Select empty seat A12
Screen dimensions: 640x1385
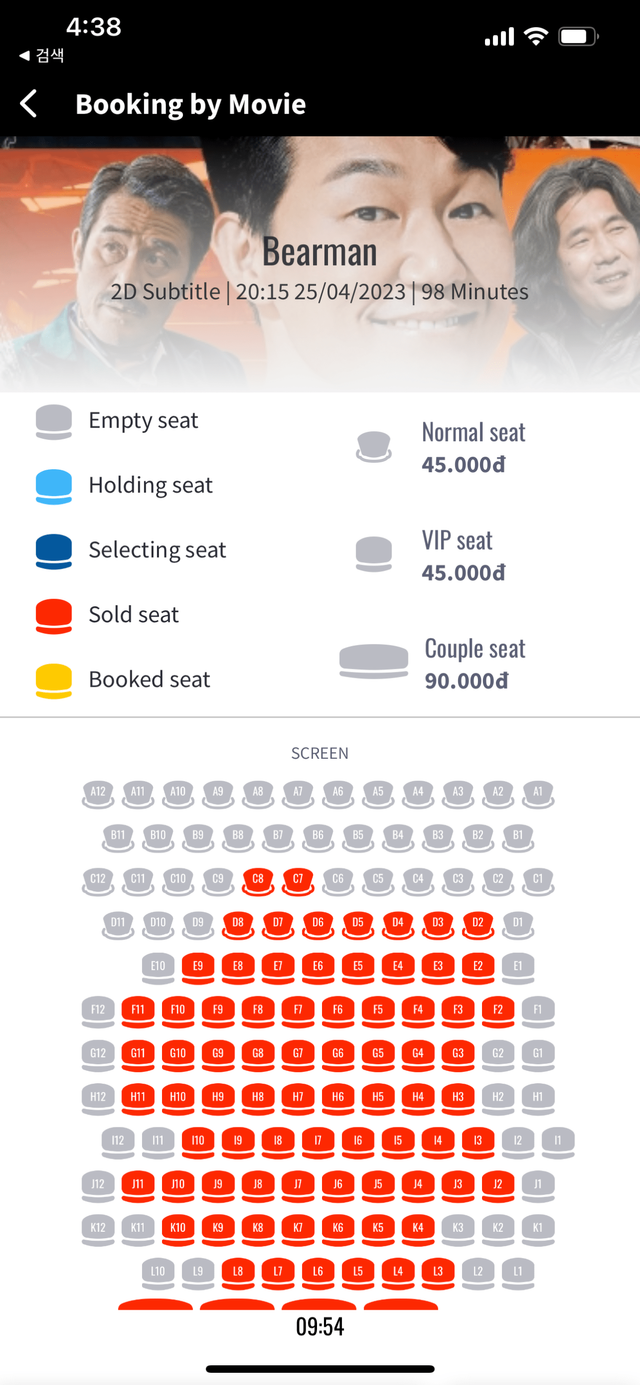(x=98, y=793)
